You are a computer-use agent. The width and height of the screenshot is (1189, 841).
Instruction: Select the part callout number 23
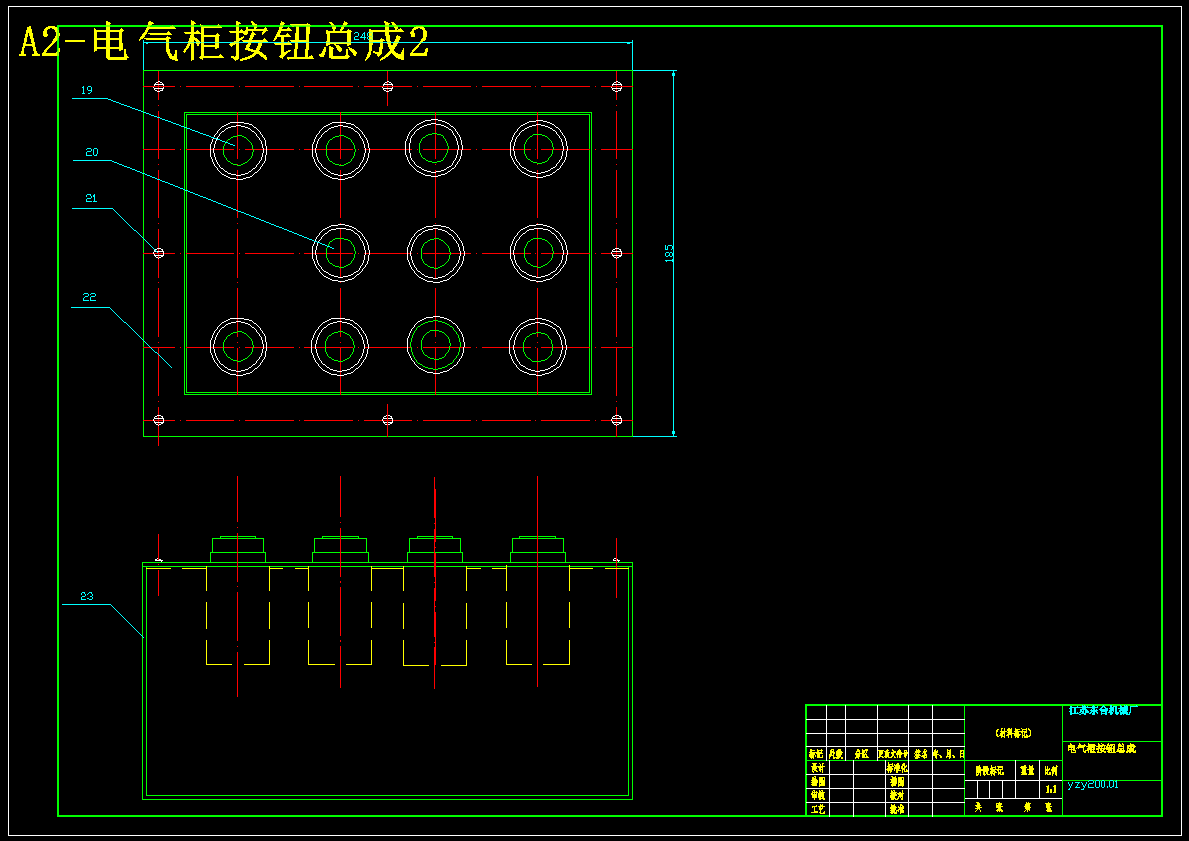(87, 596)
